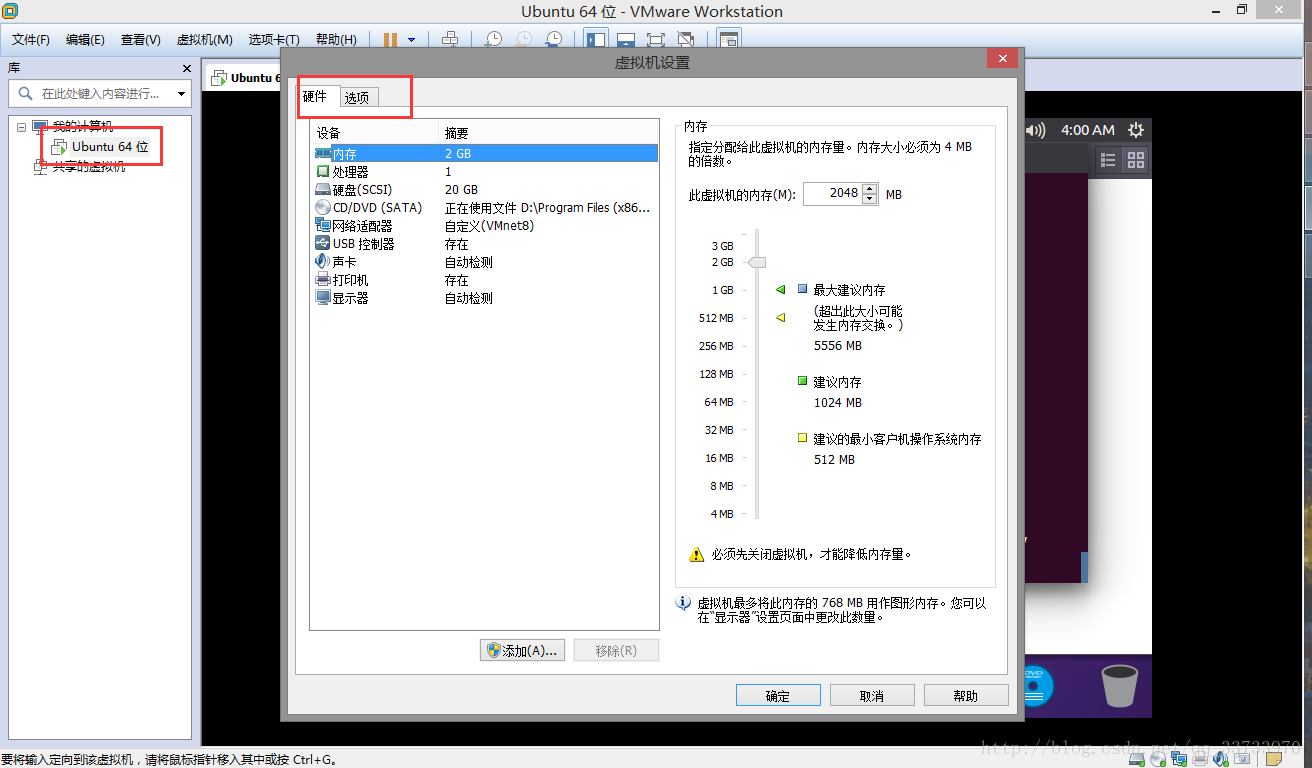Viewport: 1312px width, 768px height.
Task: Click the Ubuntu clock showing 4:00 AM
Action: pos(1087,130)
